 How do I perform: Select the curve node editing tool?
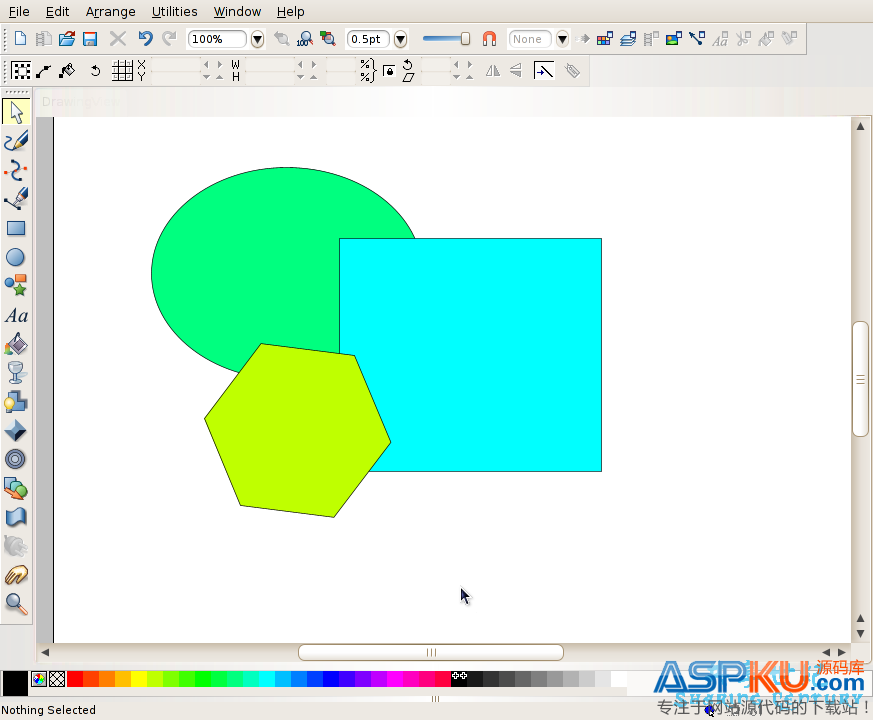16,170
